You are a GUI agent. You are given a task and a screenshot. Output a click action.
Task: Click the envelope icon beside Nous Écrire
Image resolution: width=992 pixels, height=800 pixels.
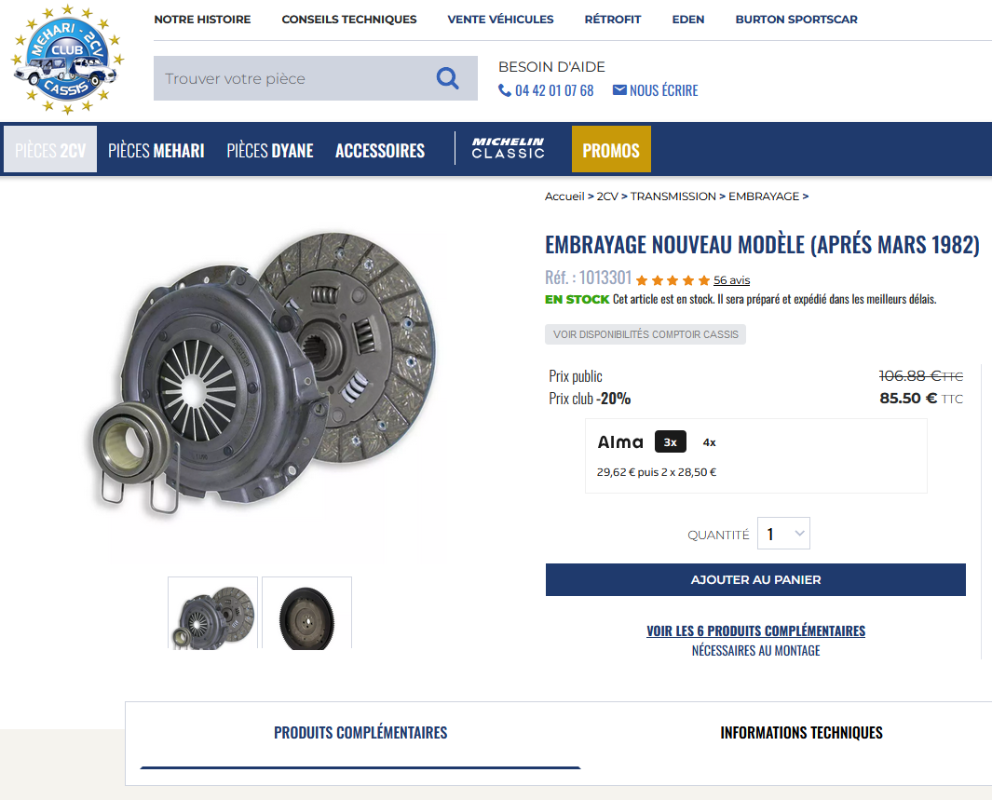pyautogui.click(x=619, y=90)
